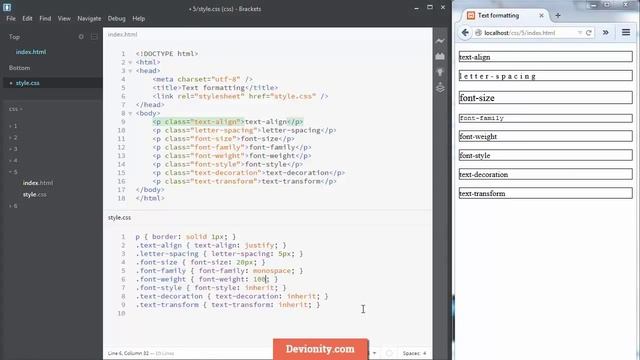Fold the body tag on line 8
The height and width of the screenshot is (360, 640).
130,113
